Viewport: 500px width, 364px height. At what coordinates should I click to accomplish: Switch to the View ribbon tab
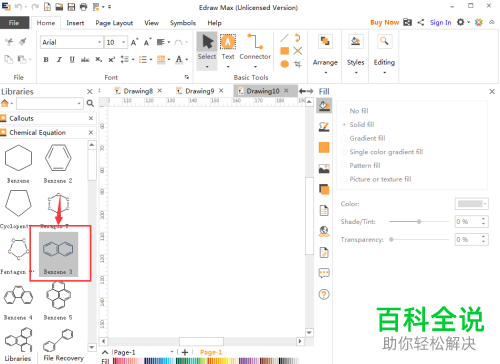pyautogui.click(x=151, y=23)
